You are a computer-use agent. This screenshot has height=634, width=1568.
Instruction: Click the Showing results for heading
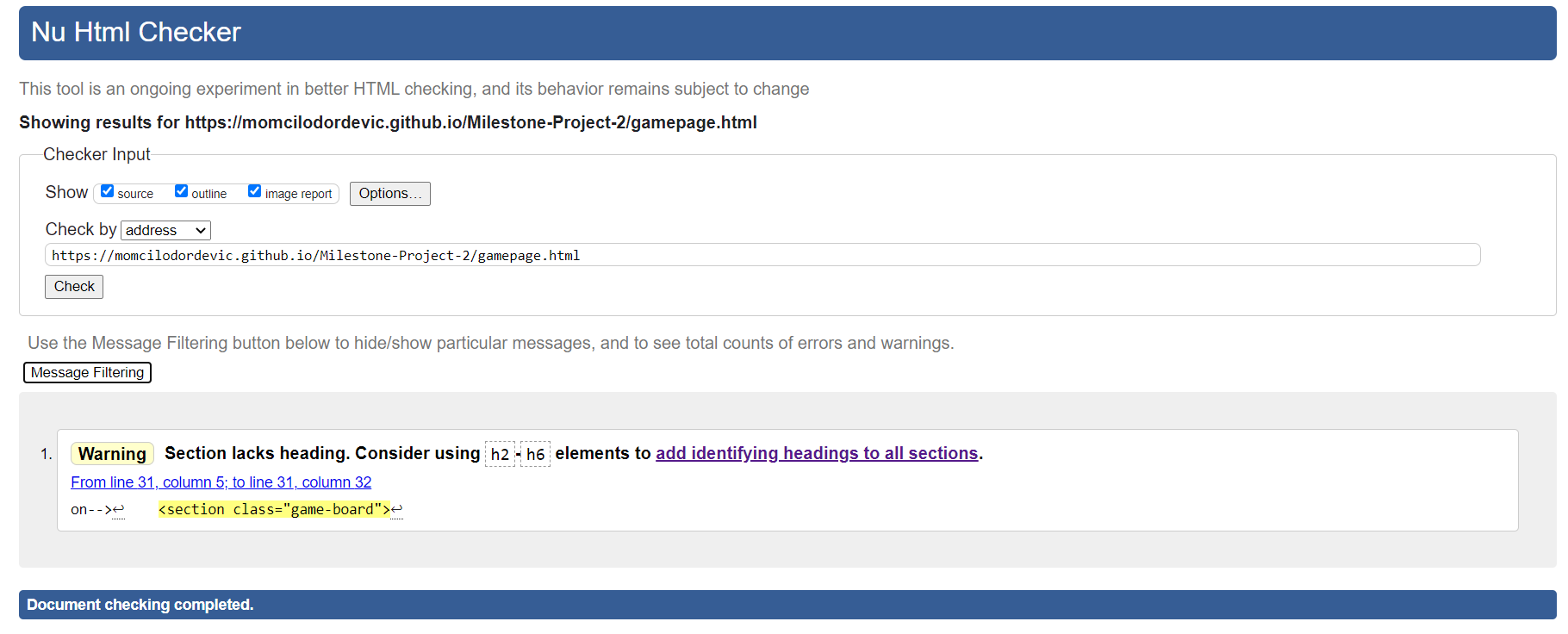coord(388,122)
